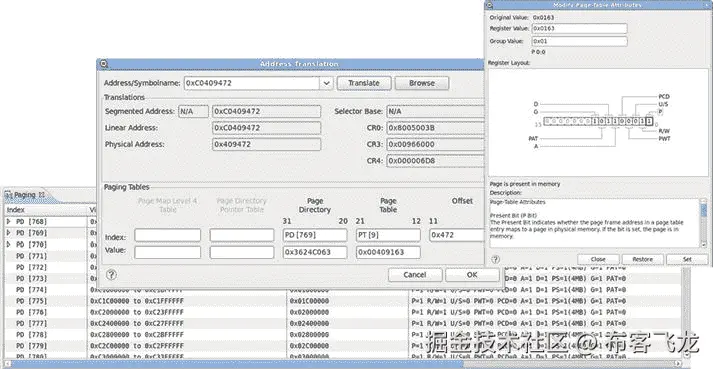
Task: Select row PD [774] in Paging table
Action: pos(45,290)
